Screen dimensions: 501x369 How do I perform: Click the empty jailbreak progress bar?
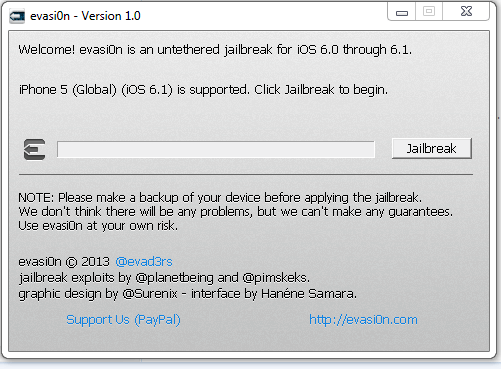(x=216, y=149)
